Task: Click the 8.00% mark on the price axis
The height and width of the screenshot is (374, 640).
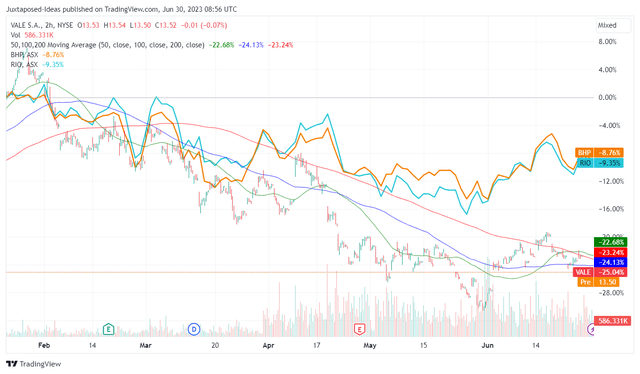Action: point(607,42)
